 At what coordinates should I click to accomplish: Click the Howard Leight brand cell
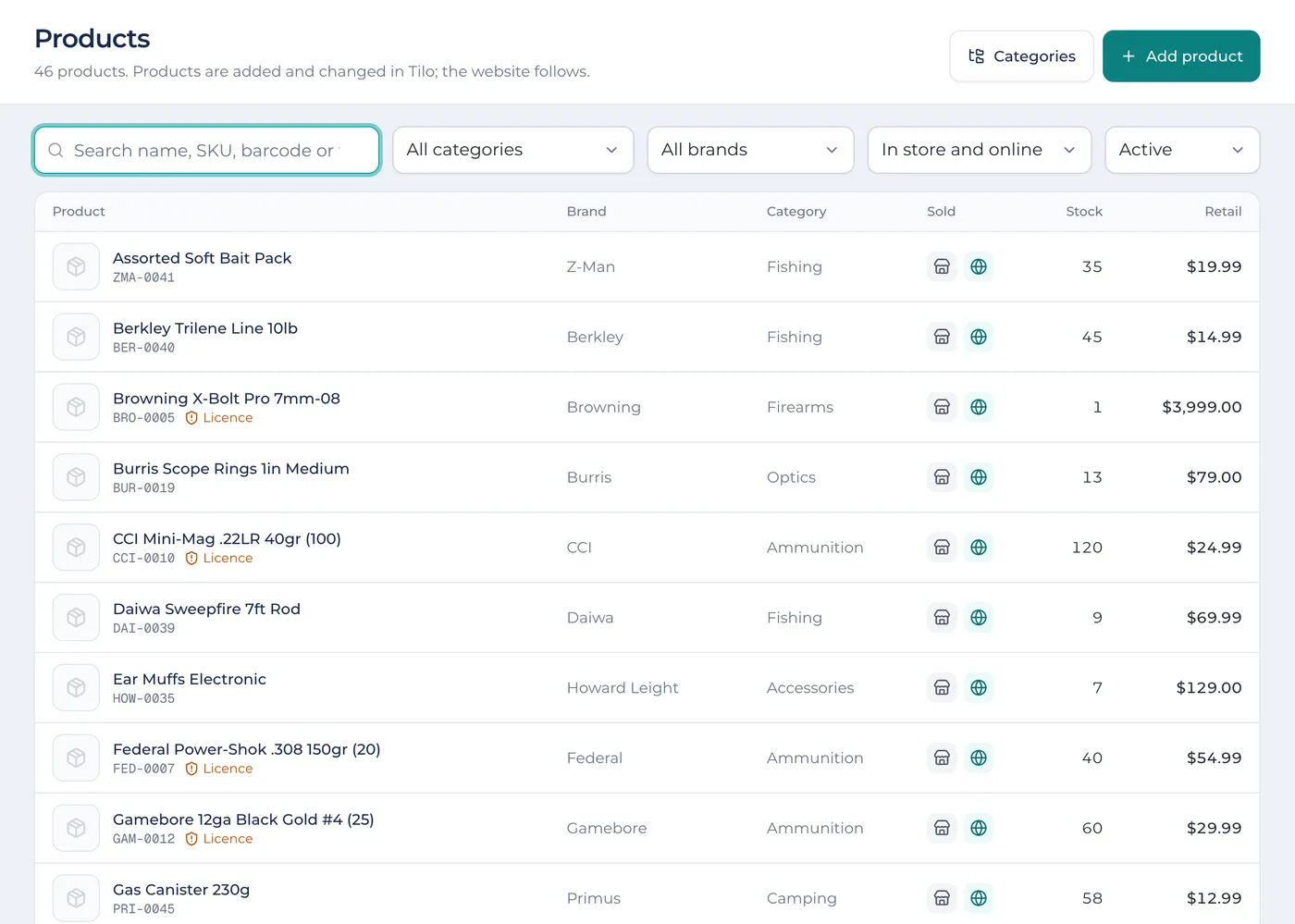coord(623,688)
